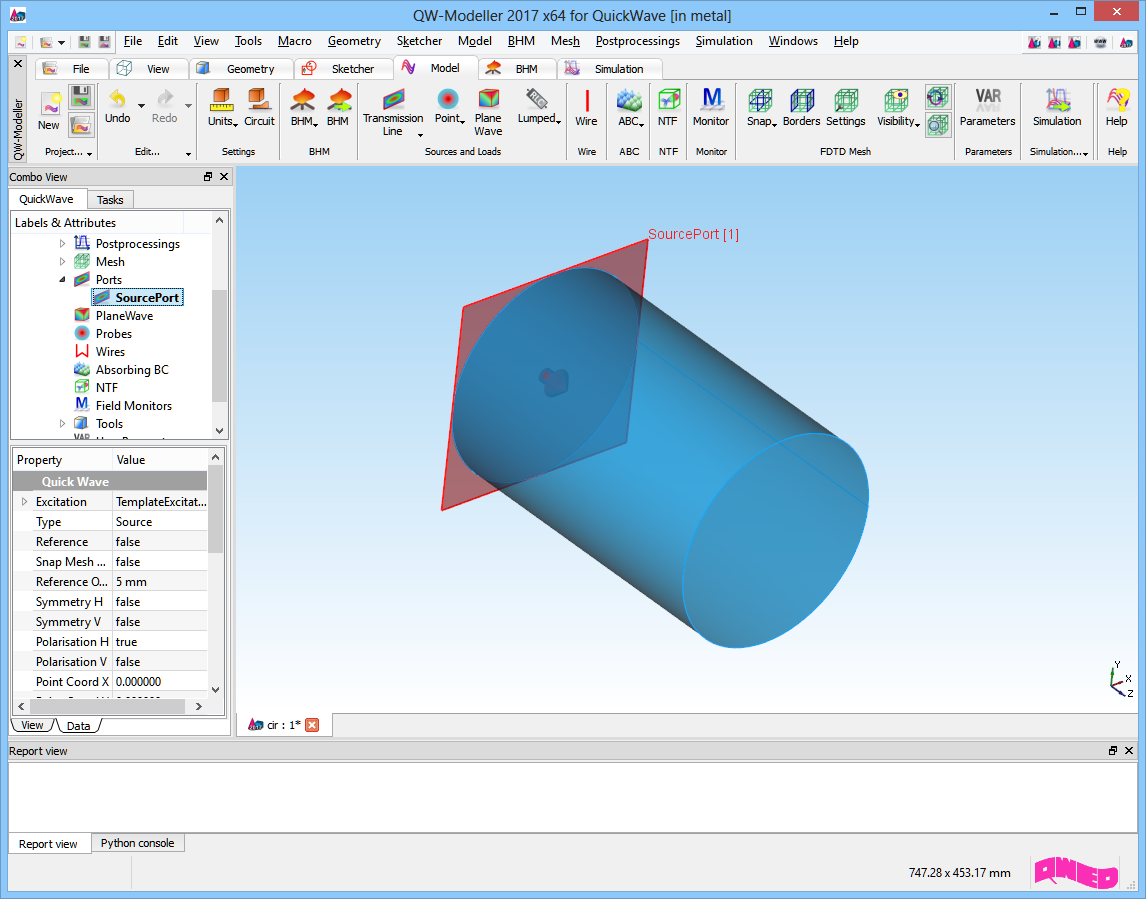The height and width of the screenshot is (899, 1146).
Task: Select the Lumped element tool
Action: point(537,98)
